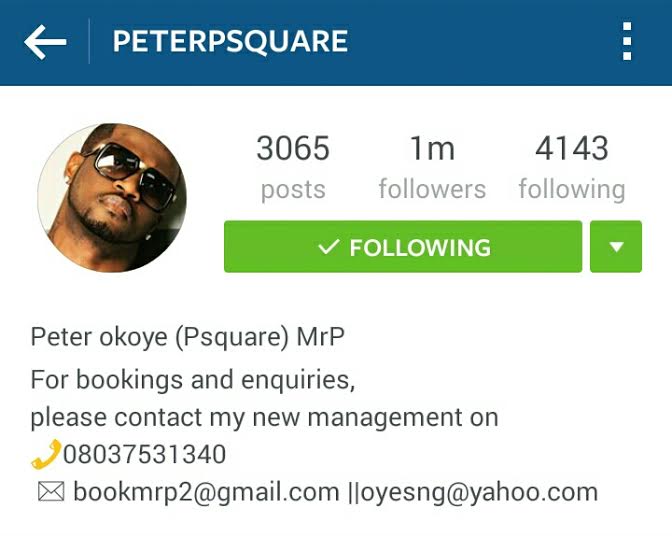
Task: Tap the back arrow icon
Action: tap(45, 42)
